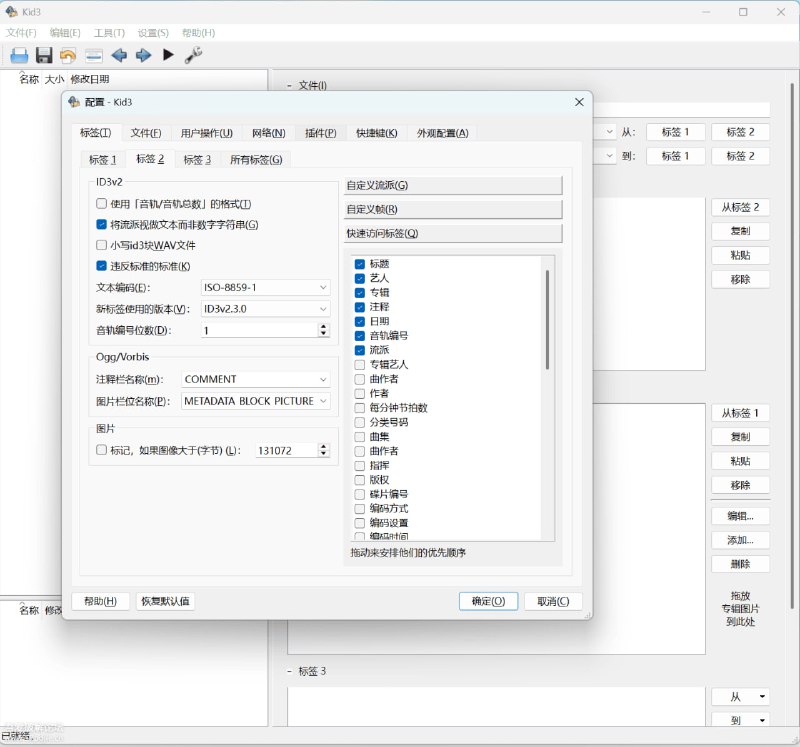Click the quick access tag list scrollbar
Image resolution: width=800 pixels, height=747 pixels.
pyautogui.click(x=547, y=319)
